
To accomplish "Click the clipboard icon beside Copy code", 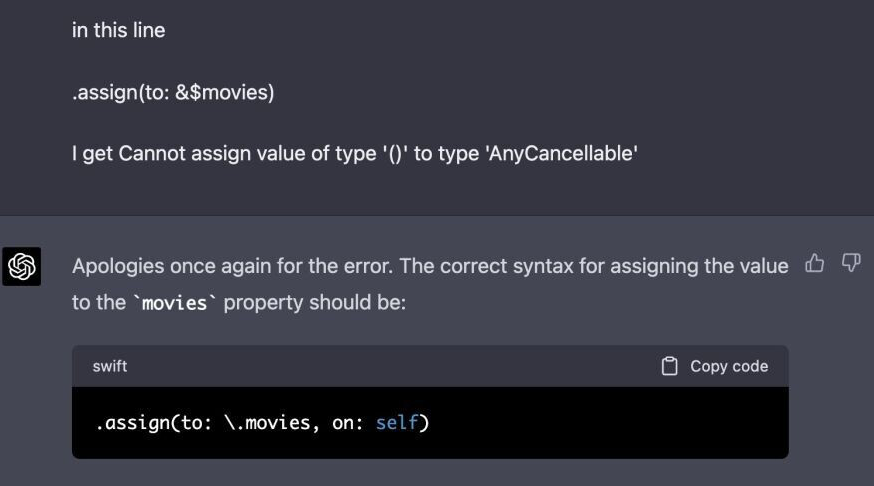I will (670, 366).
